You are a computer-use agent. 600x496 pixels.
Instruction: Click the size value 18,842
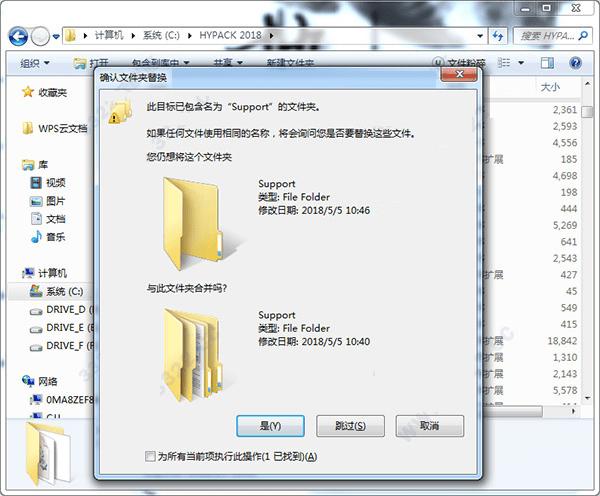pyautogui.click(x=562, y=341)
